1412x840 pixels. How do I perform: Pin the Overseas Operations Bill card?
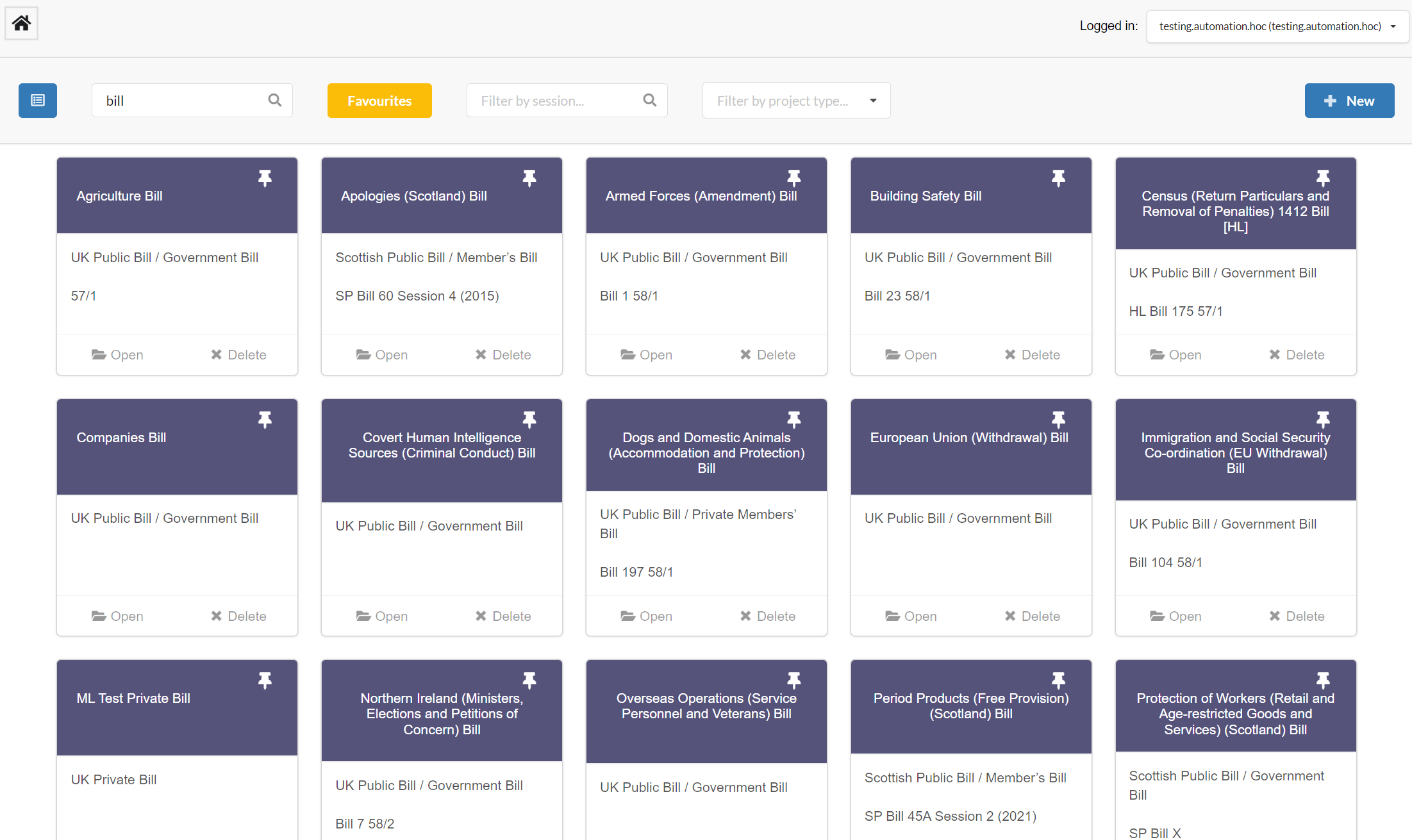pos(794,680)
